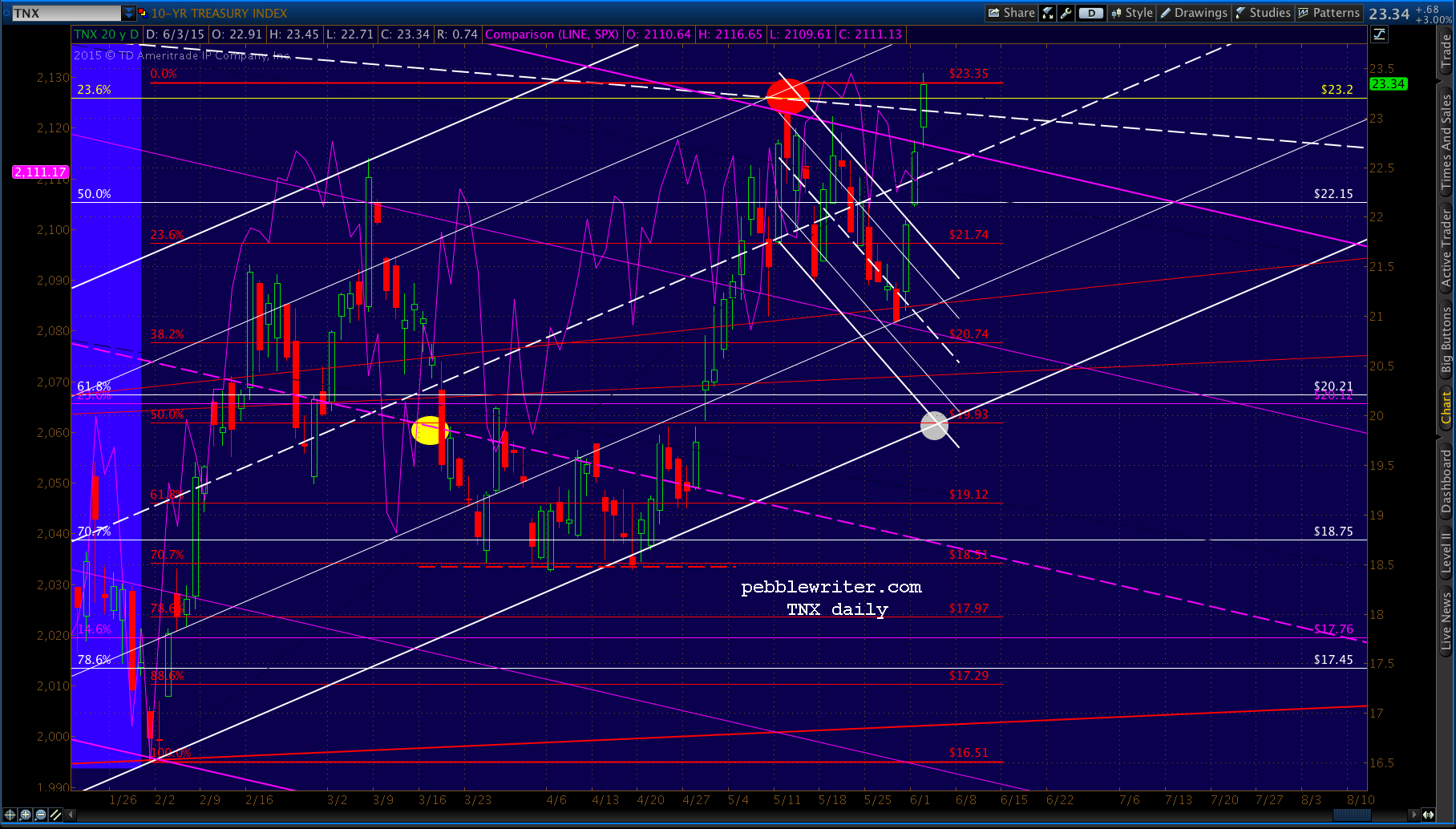
Task: Click the $20.74 red Fibonacci label
Action: point(969,334)
